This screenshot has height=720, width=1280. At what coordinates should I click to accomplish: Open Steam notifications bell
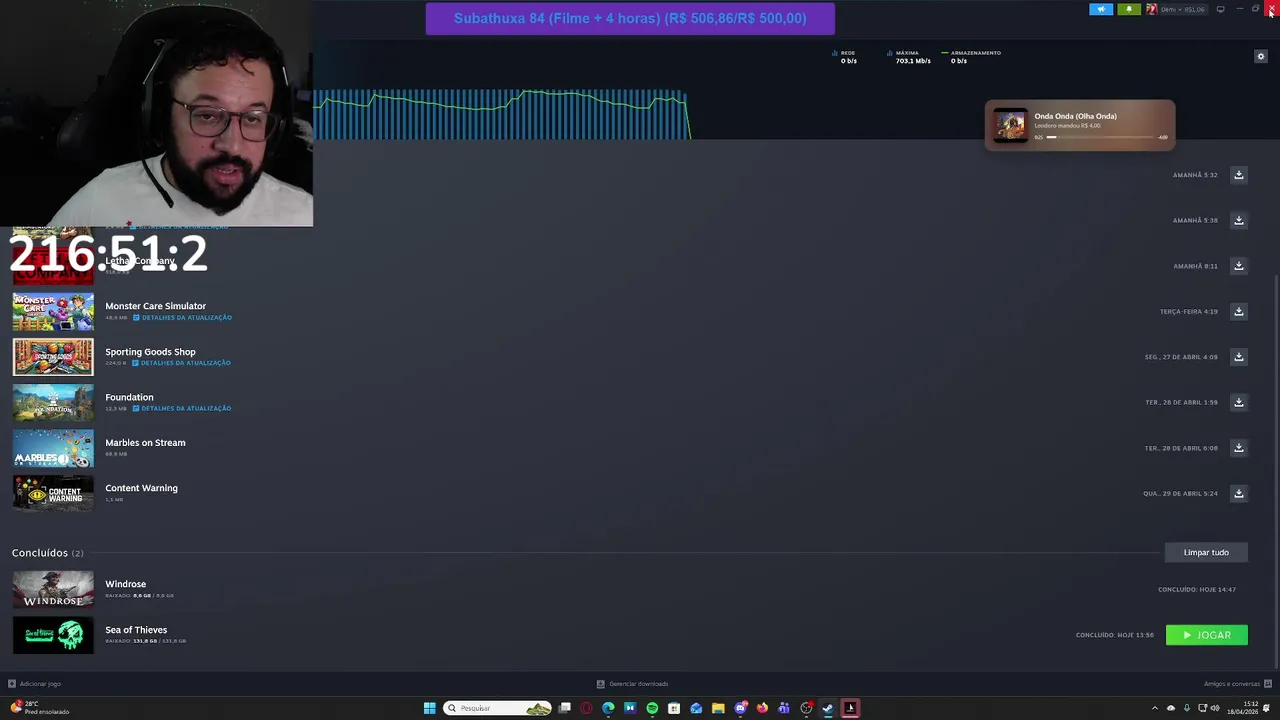[1129, 9]
